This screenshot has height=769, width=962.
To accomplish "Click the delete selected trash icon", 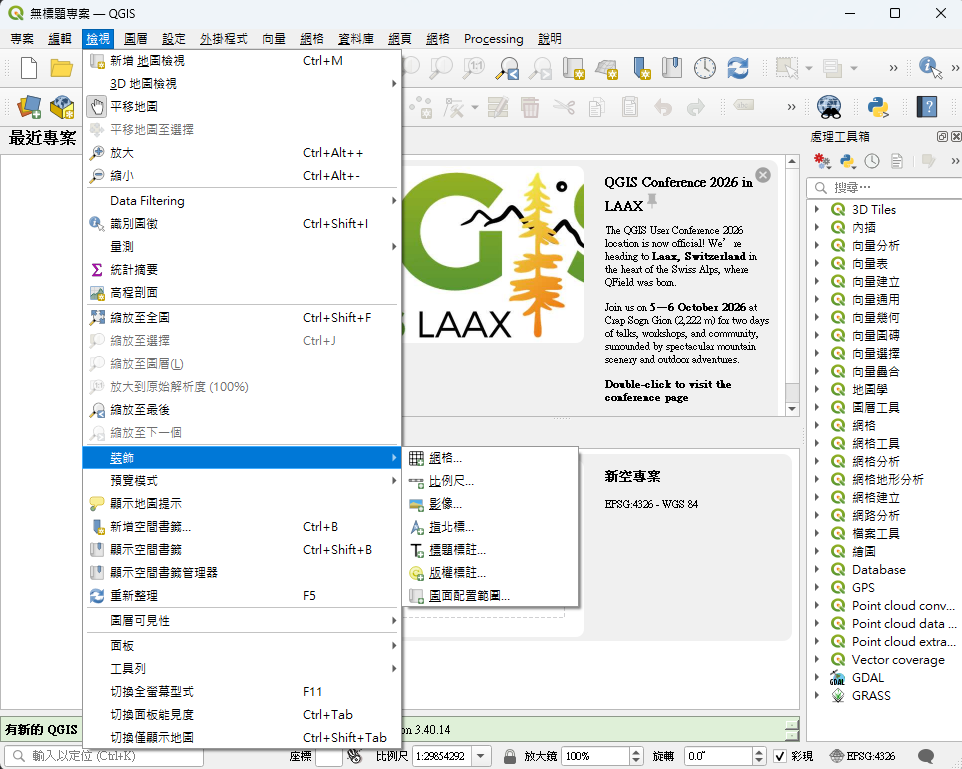I will click(x=529, y=107).
